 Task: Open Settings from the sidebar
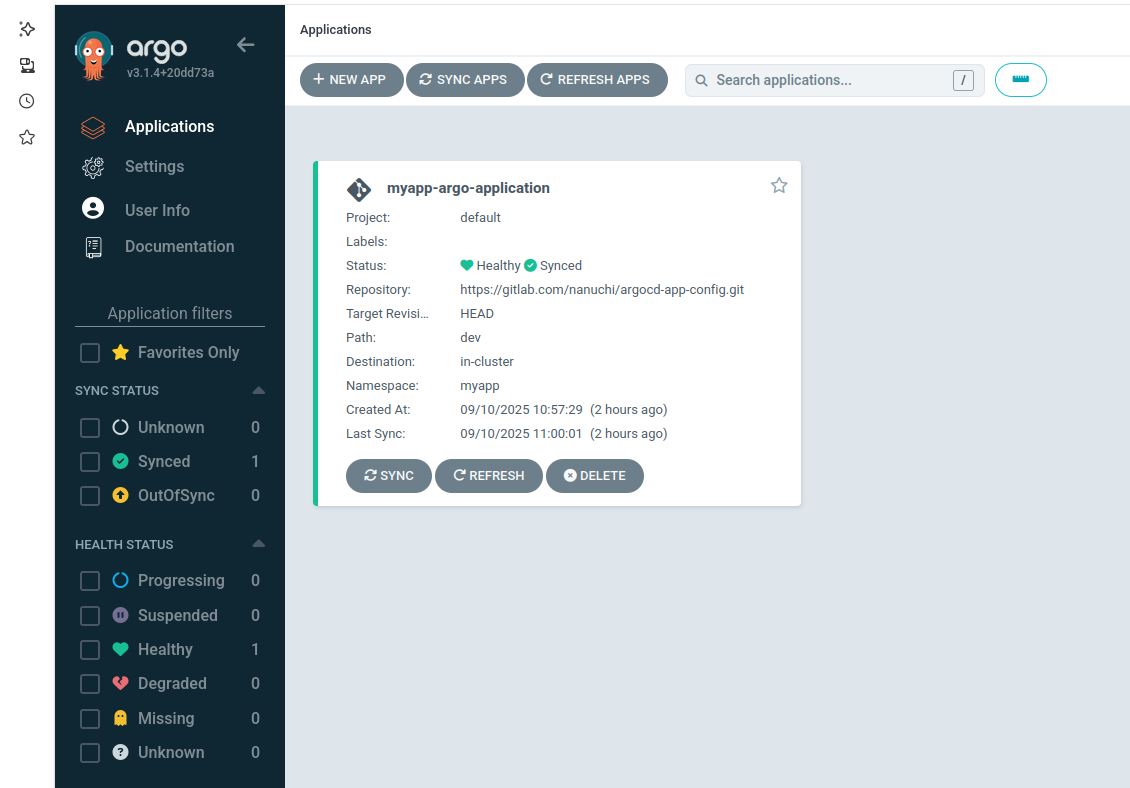pyautogui.click(x=154, y=167)
